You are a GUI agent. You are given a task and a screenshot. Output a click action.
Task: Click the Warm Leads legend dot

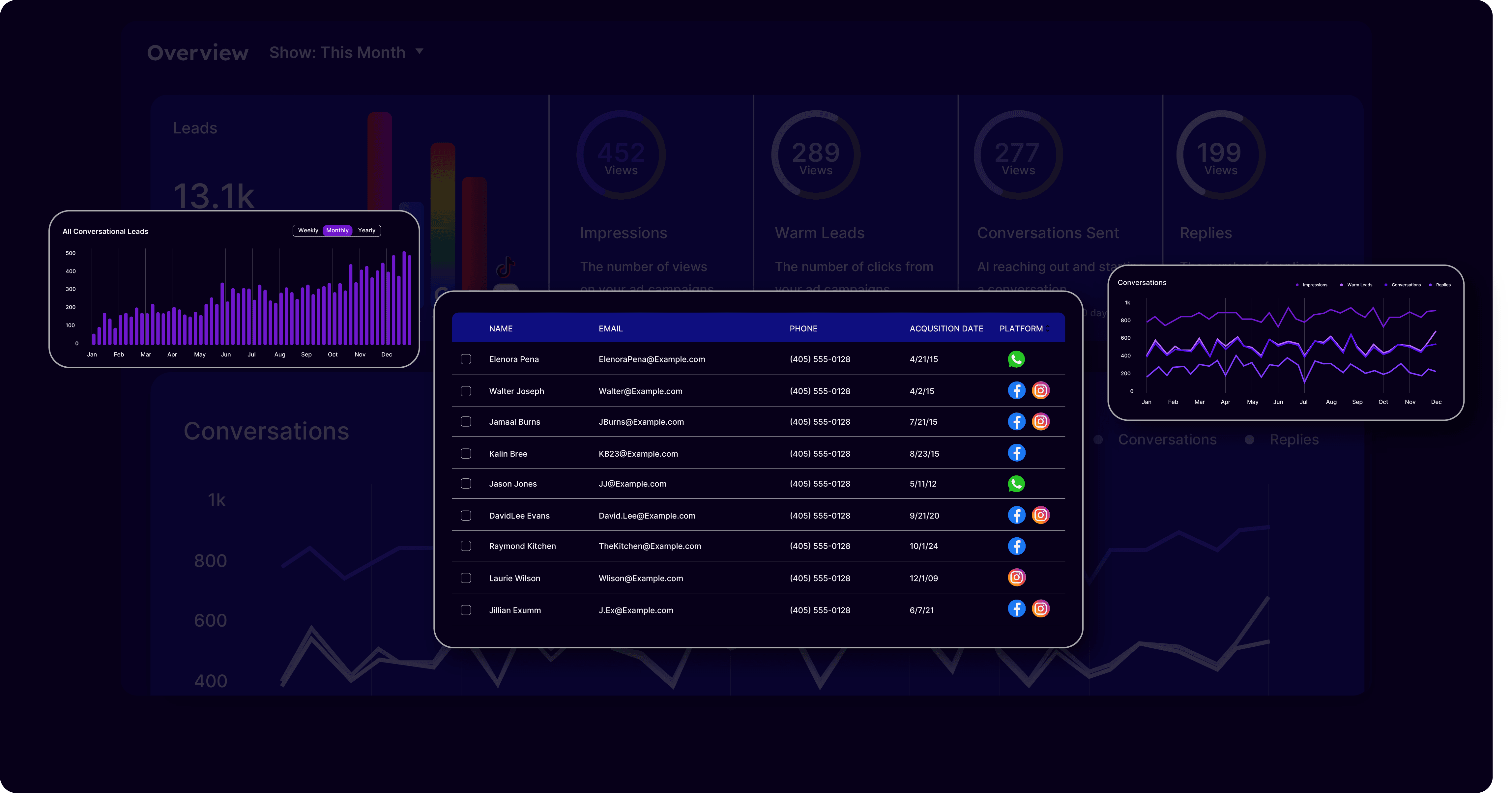1341,285
